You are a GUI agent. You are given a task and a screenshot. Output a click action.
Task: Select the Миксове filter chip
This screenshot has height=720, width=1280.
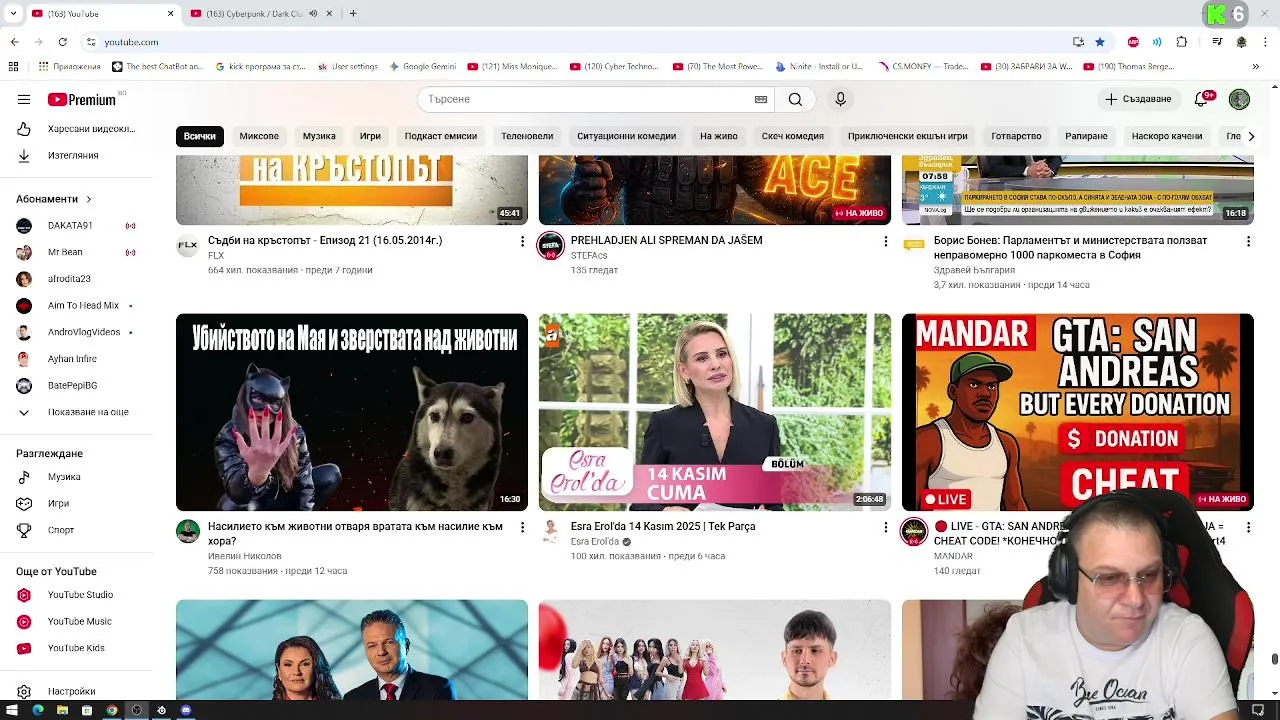(259, 136)
